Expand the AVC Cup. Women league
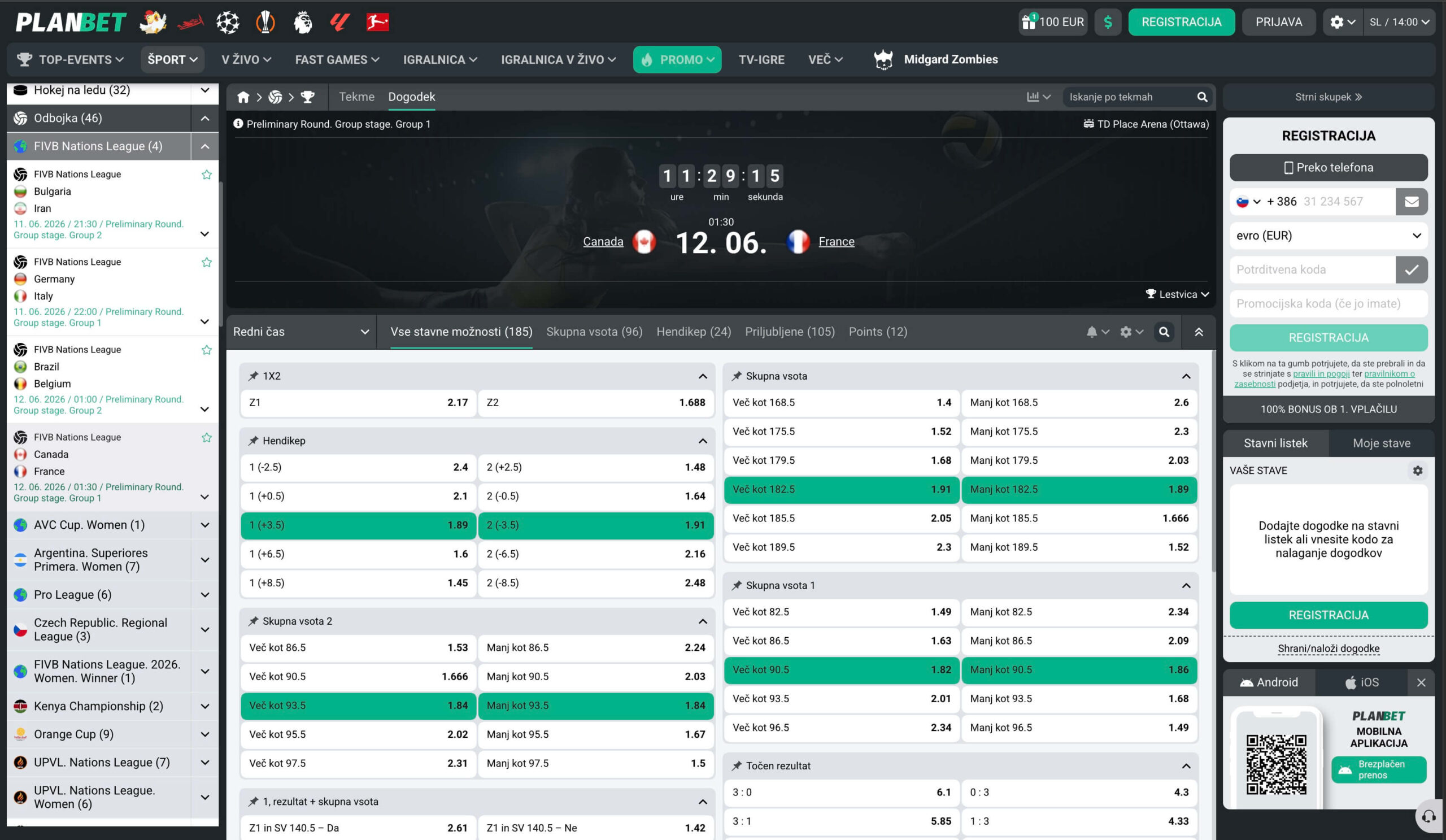 (112, 525)
